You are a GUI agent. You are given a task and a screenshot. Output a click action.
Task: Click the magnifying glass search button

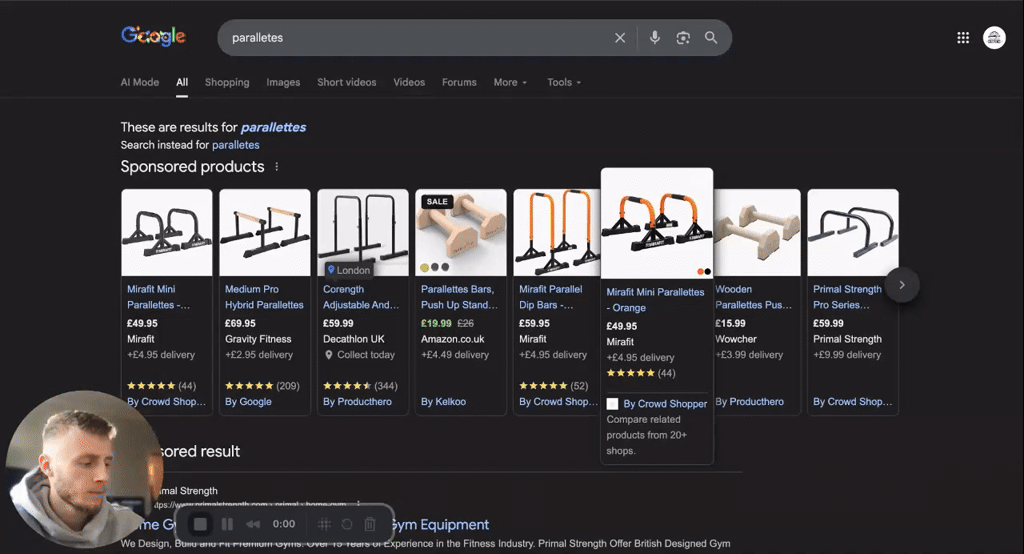pos(711,38)
